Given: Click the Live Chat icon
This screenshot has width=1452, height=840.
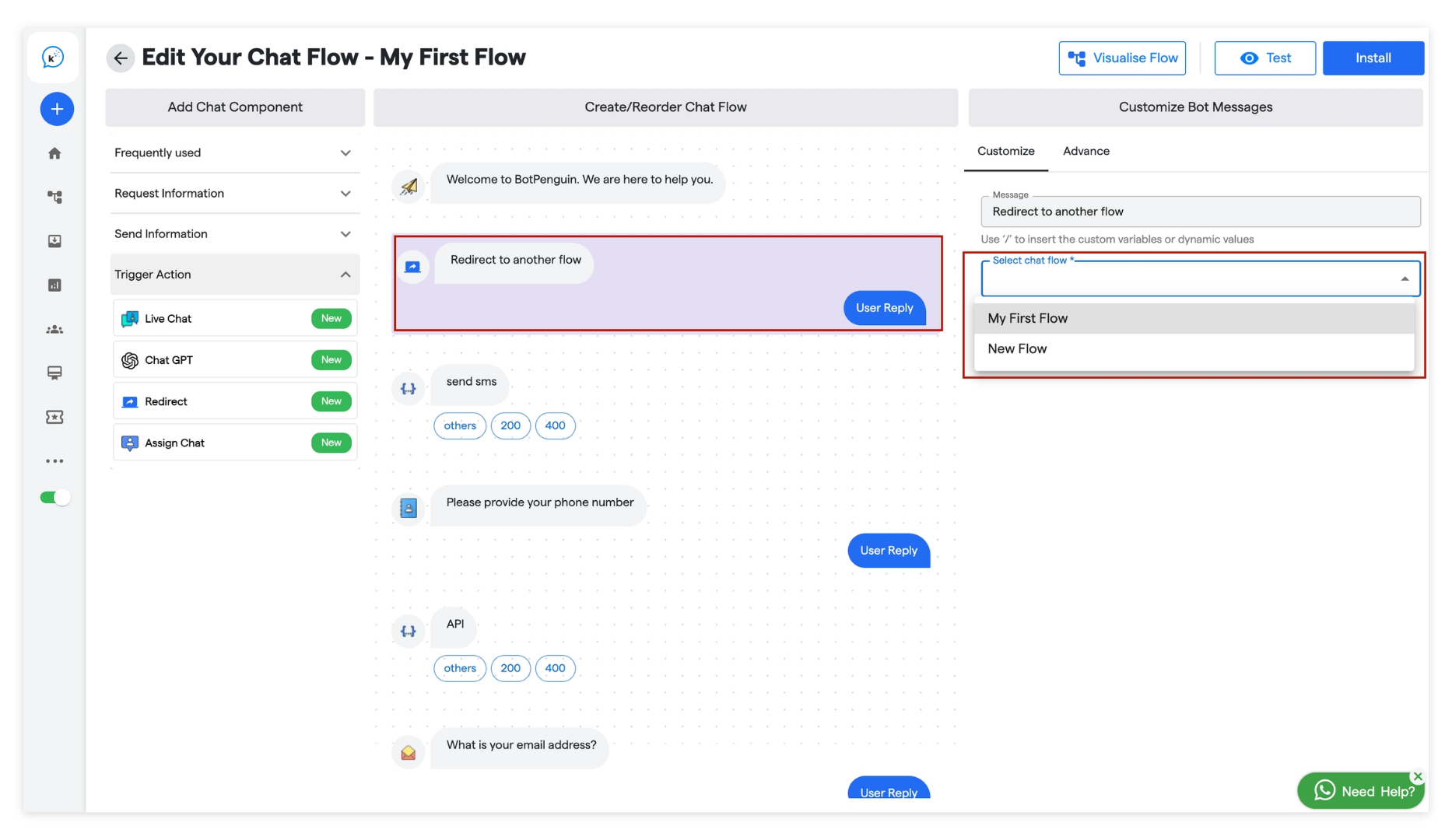Looking at the screenshot, I should click(x=130, y=319).
